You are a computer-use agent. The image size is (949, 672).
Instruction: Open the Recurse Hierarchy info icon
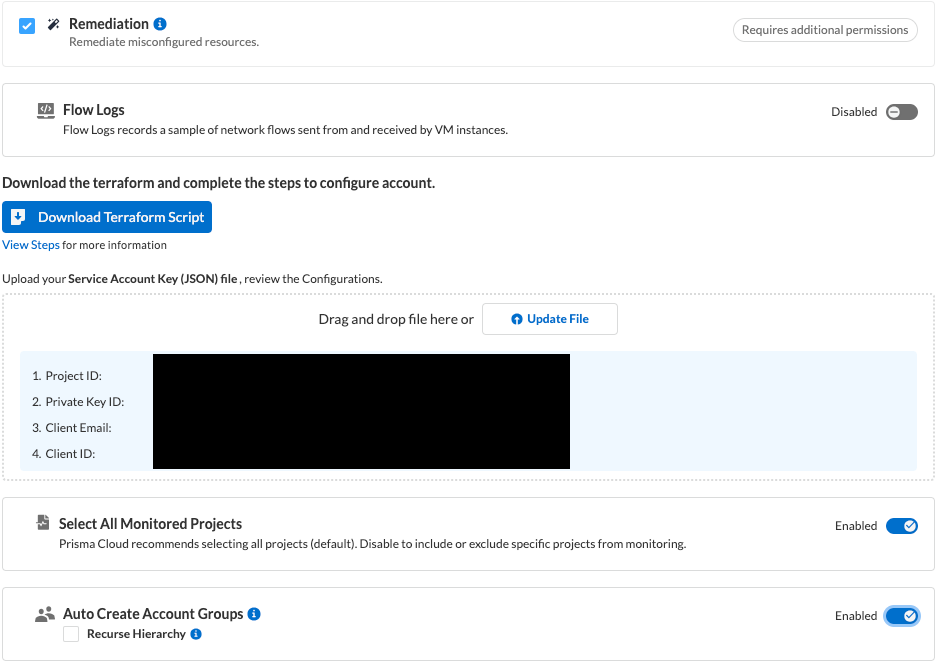coord(196,634)
